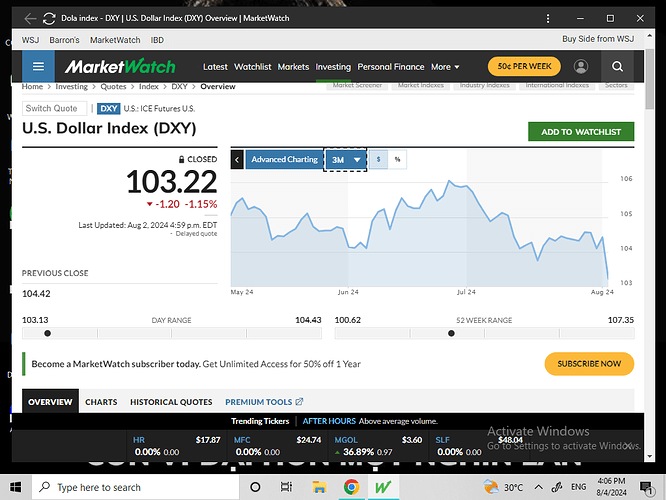The height and width of the screenshot is (500, 666).
Task: Reload the page with refresh icon
Action: point(49,19)
